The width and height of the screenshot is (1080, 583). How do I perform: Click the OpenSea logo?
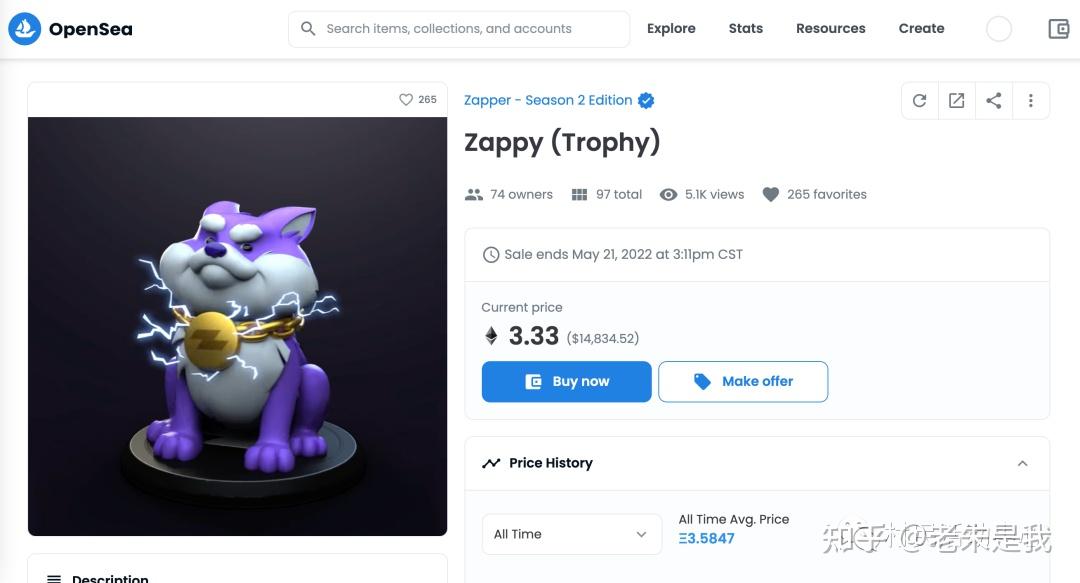pyautogui.click(x=68, y=28)
